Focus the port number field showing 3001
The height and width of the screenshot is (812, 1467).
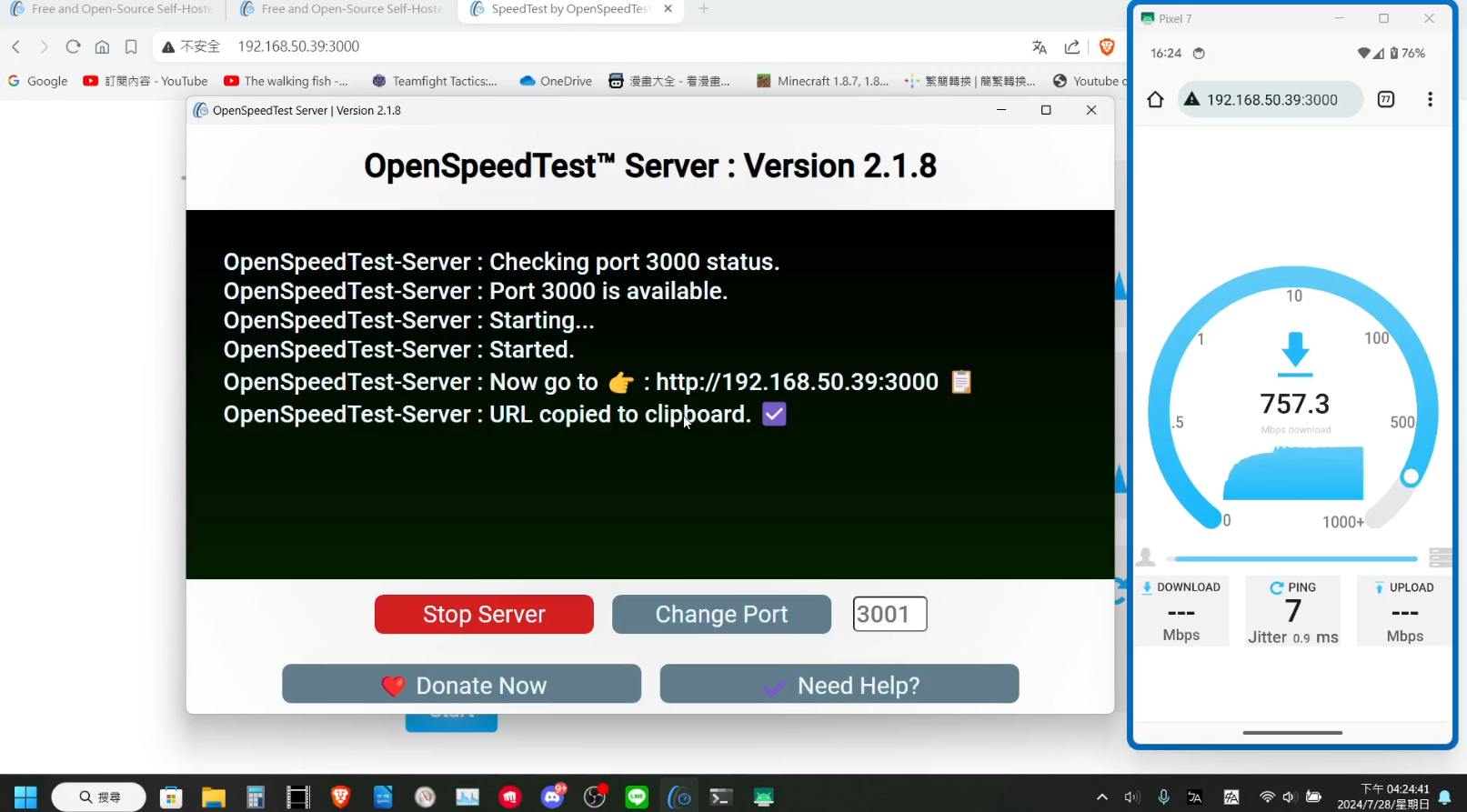coord(889,614)
